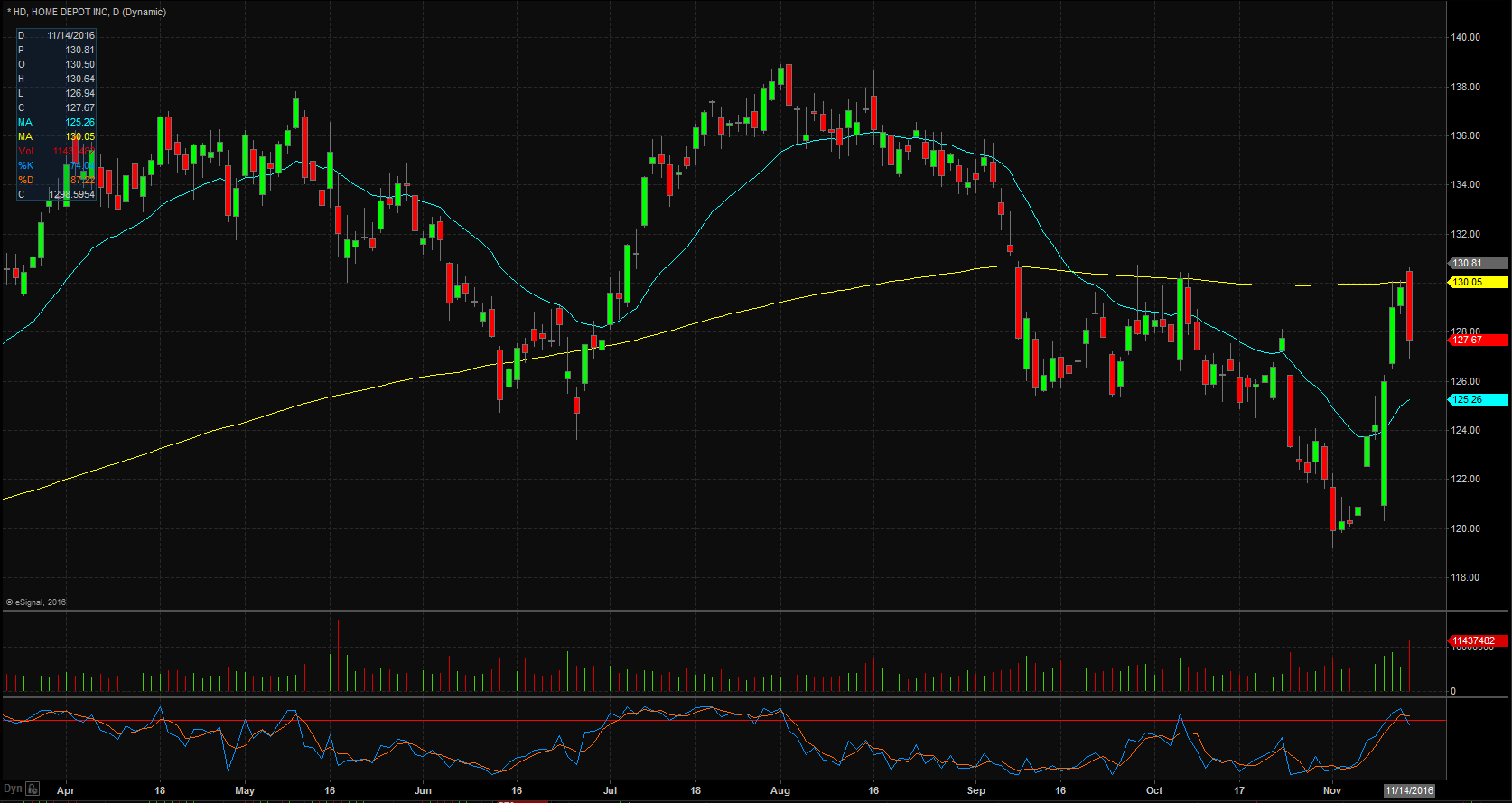Viewport: 1512px width, 803px height.
Task: Click the 136.00 price axis label
Action: click(x=1465, y=136)
